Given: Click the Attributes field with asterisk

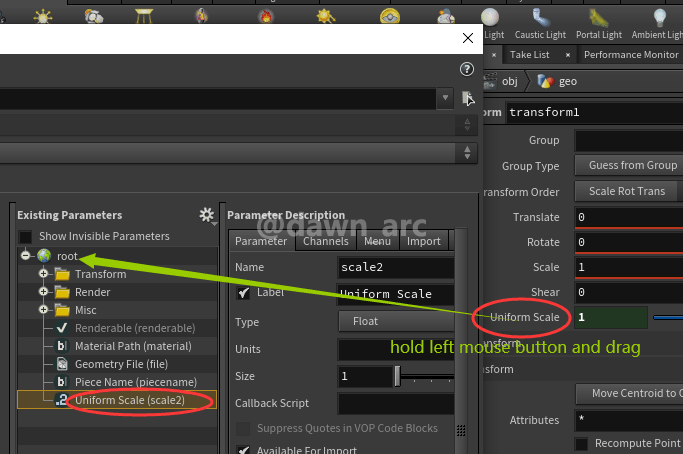Looking at the screenshot, I should (629, 420).
